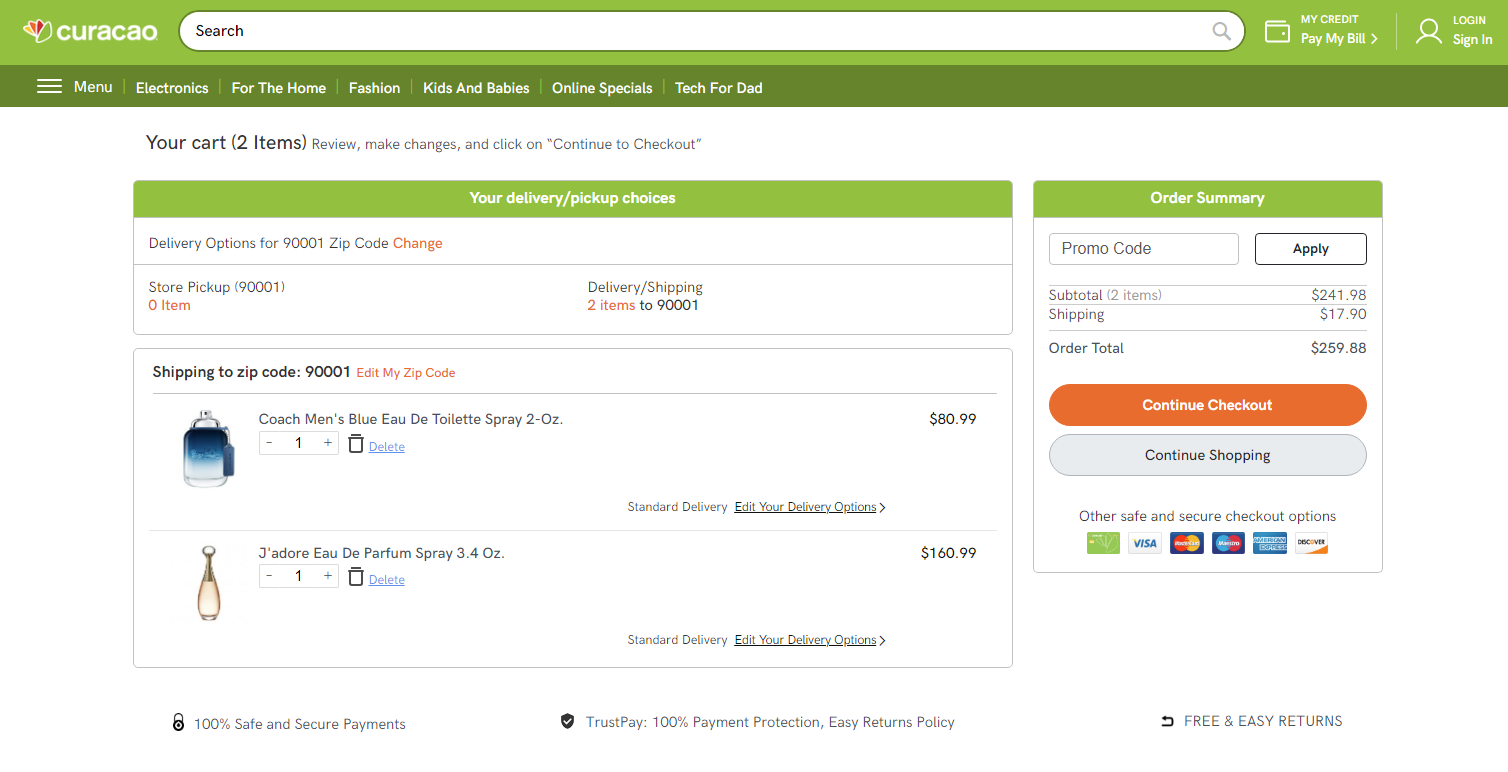
Task: Open the Electronics menu
Action: [x=171, y=88]
